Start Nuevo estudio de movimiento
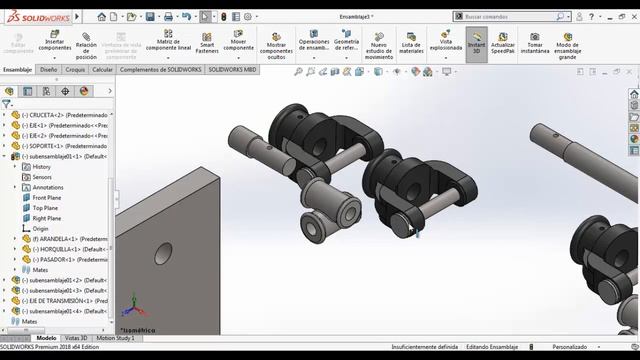Viewport: 640px width, 360px height. coord(379,46)
